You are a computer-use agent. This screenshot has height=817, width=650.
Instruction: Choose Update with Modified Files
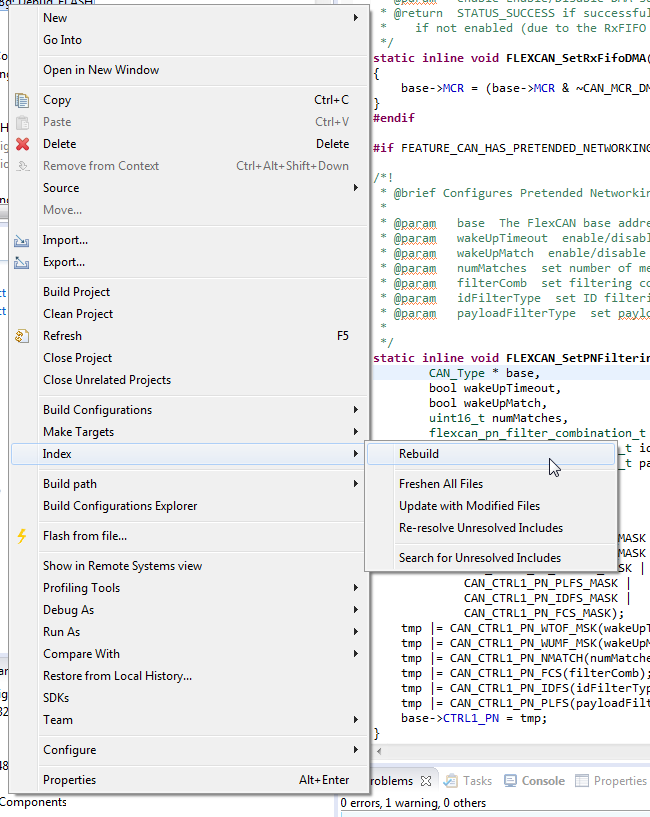coord(491,506)
